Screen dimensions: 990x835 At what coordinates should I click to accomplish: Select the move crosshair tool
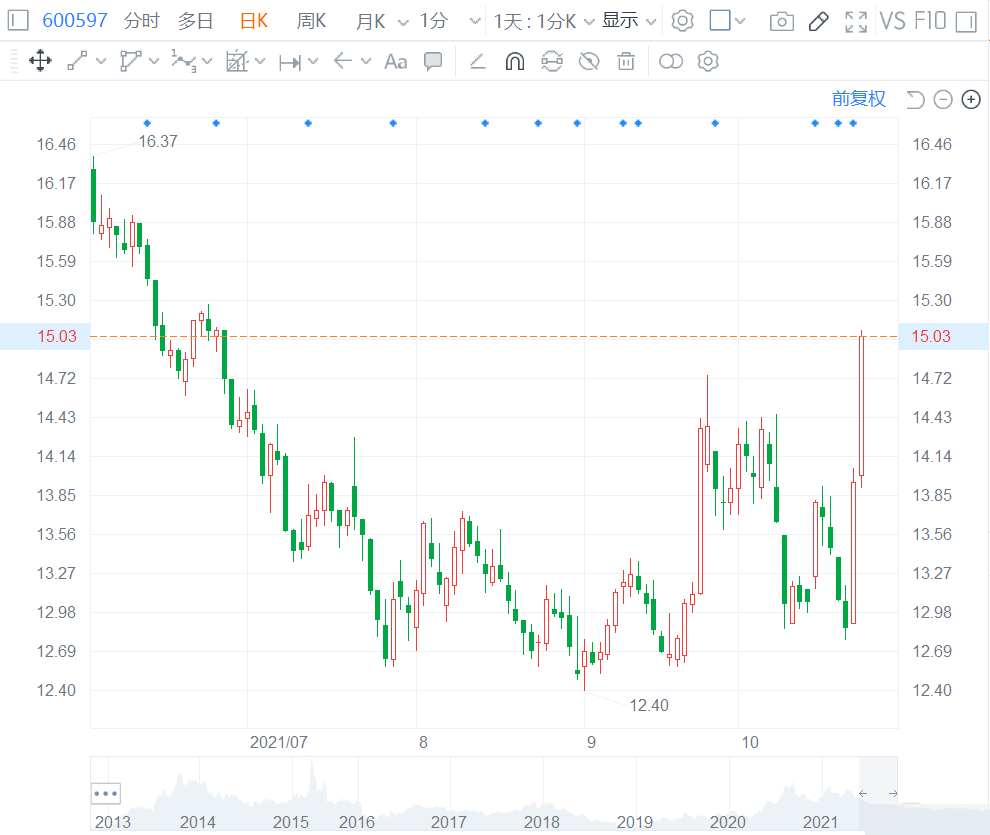[x=40, y=62]
